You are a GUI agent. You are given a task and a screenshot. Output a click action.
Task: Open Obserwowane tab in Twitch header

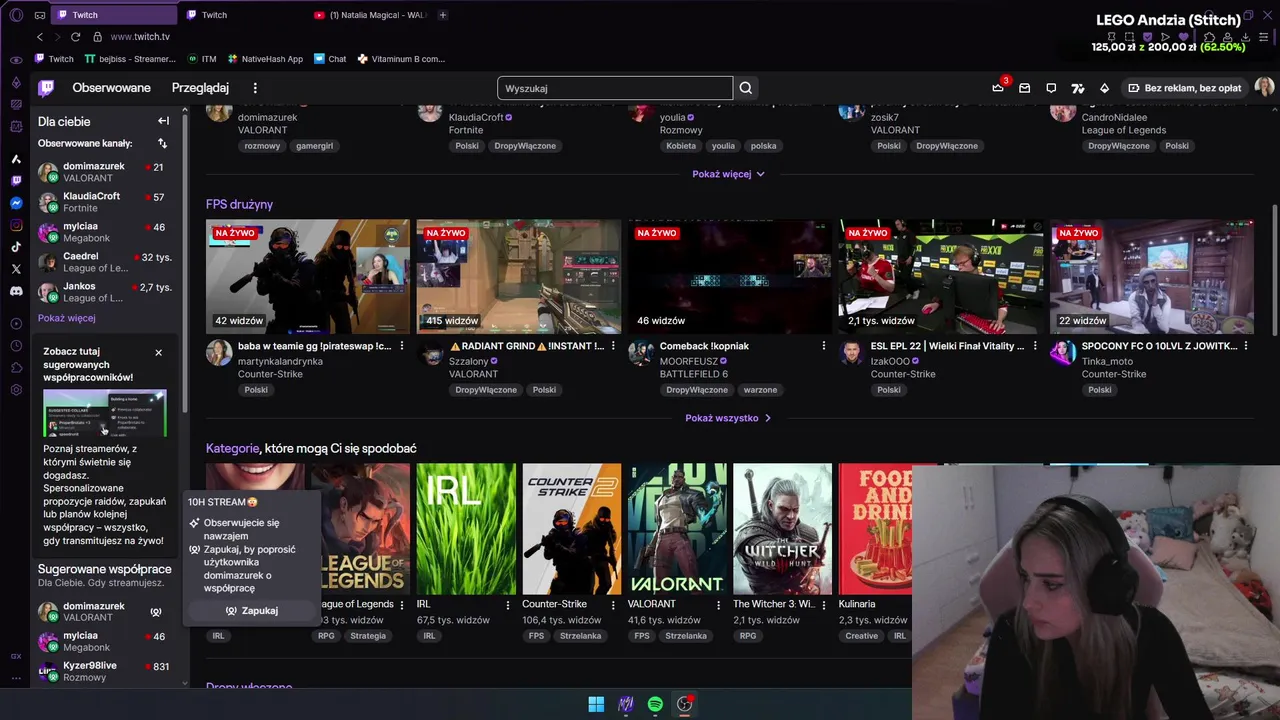click(112, 88)
